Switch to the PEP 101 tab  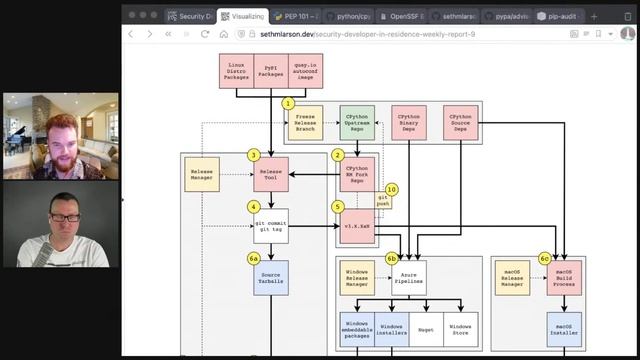pyautogui.click(x=296, y=16)
